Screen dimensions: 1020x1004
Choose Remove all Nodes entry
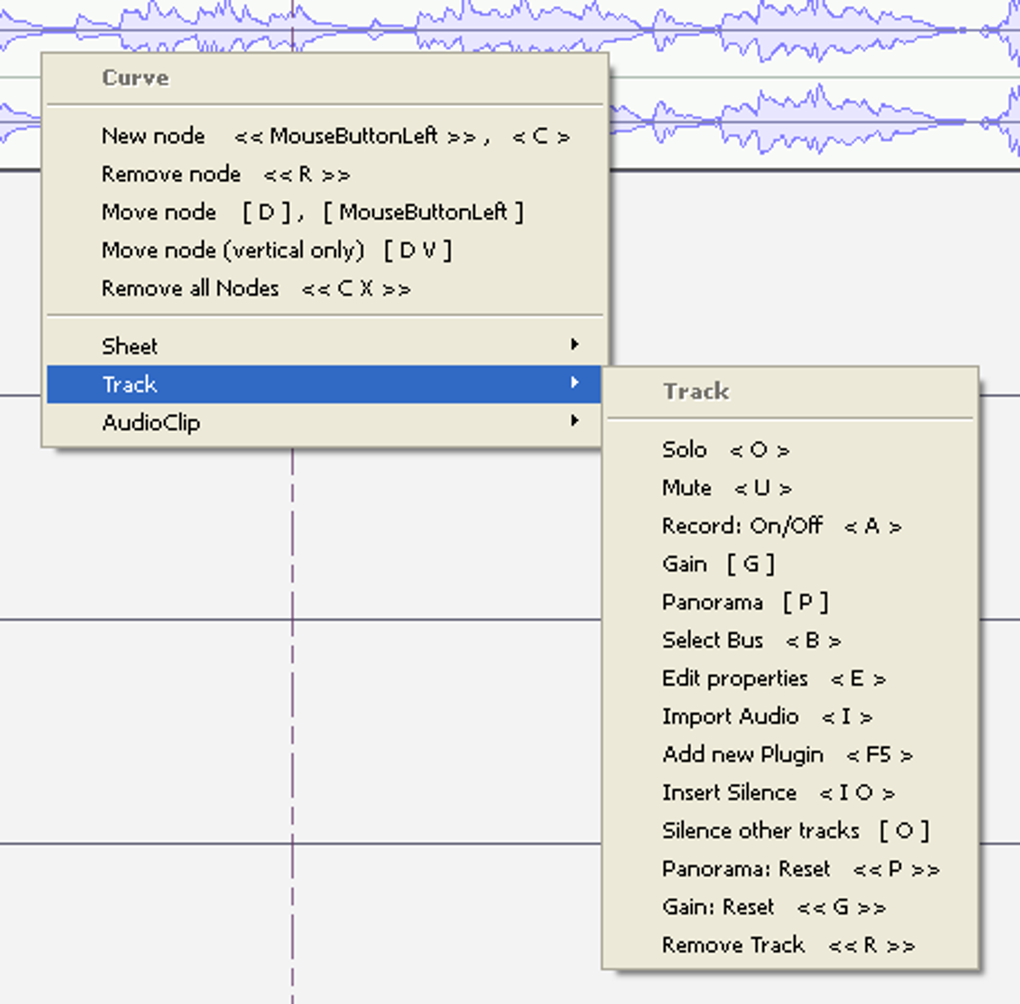[325, 288]
